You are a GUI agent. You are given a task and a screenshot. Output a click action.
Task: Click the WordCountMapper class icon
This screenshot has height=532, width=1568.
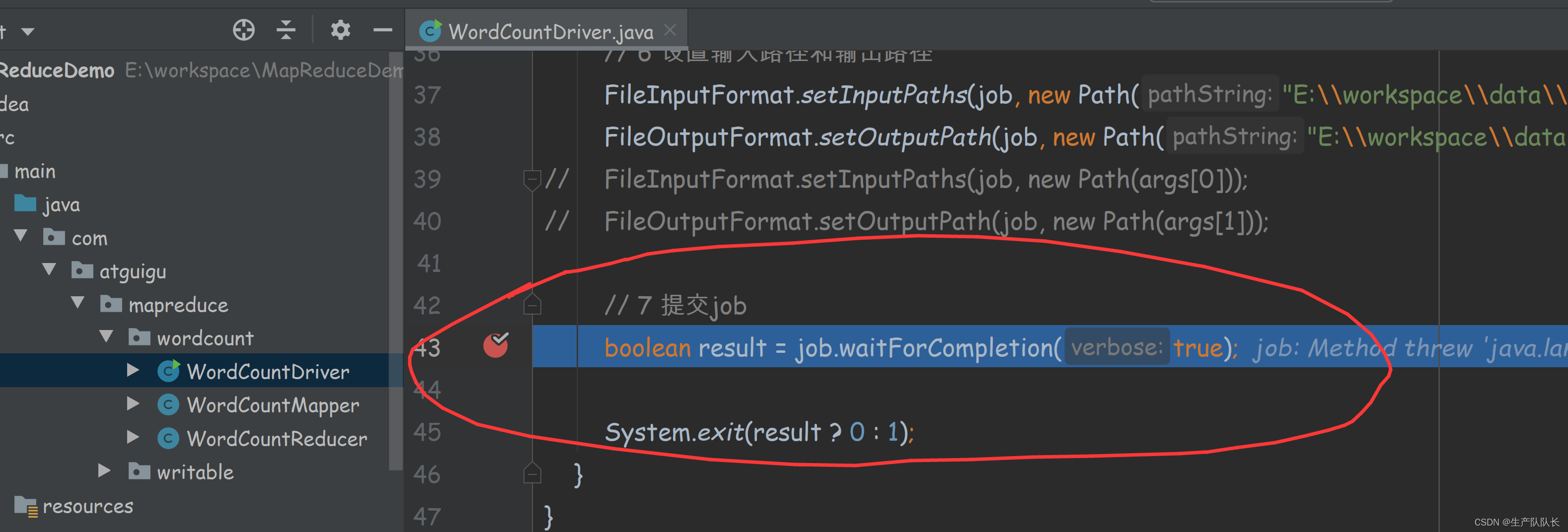coord(168,405)
